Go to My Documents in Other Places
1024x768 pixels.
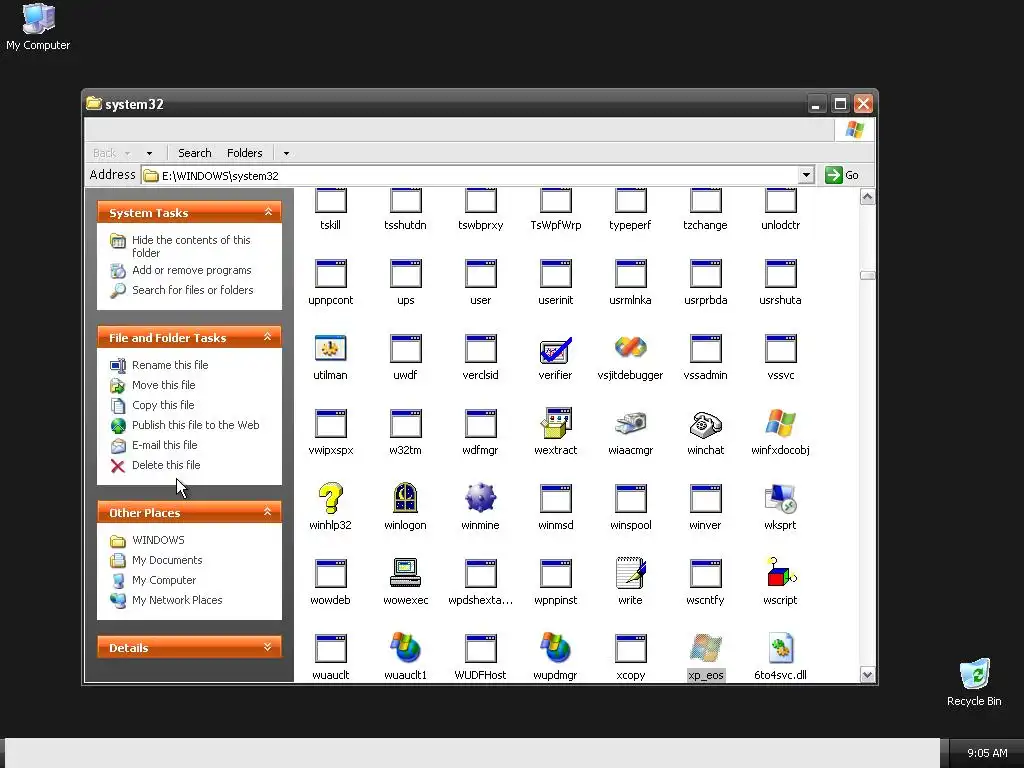click(x=167, y=560)
